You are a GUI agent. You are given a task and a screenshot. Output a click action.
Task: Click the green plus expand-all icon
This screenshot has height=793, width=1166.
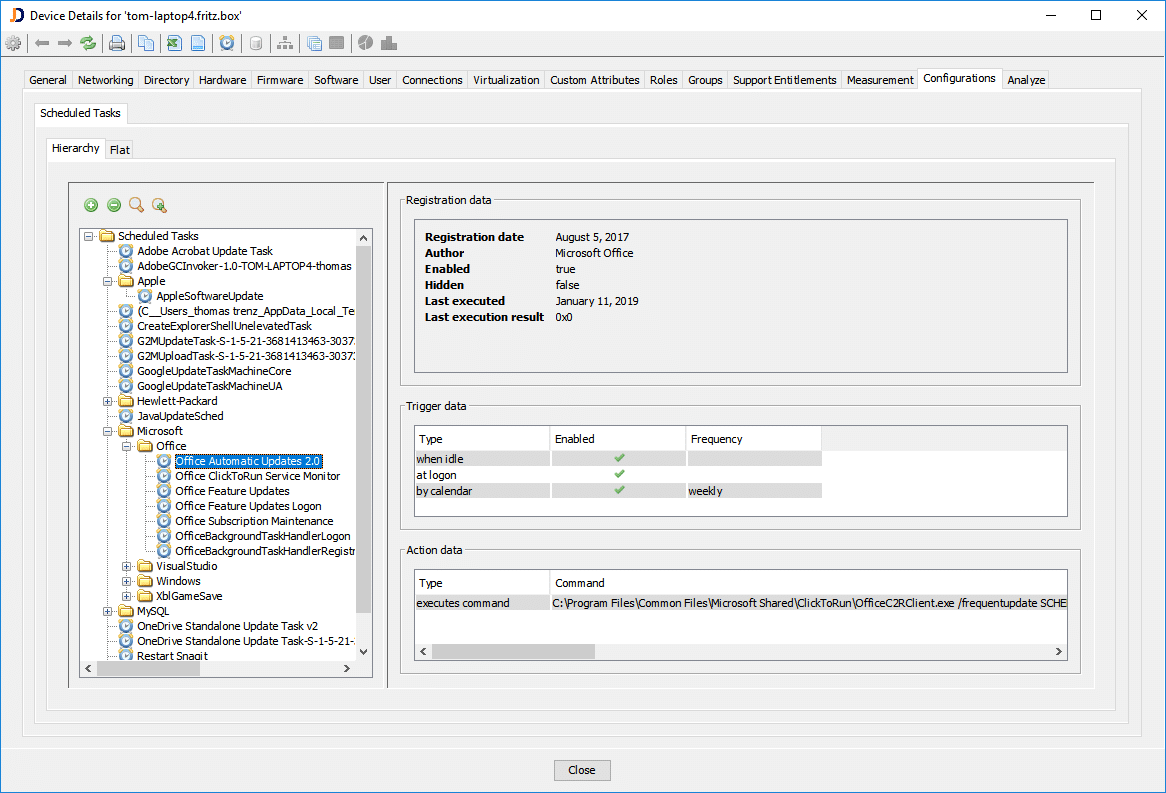pyautogui.click(x=91, y=205)
